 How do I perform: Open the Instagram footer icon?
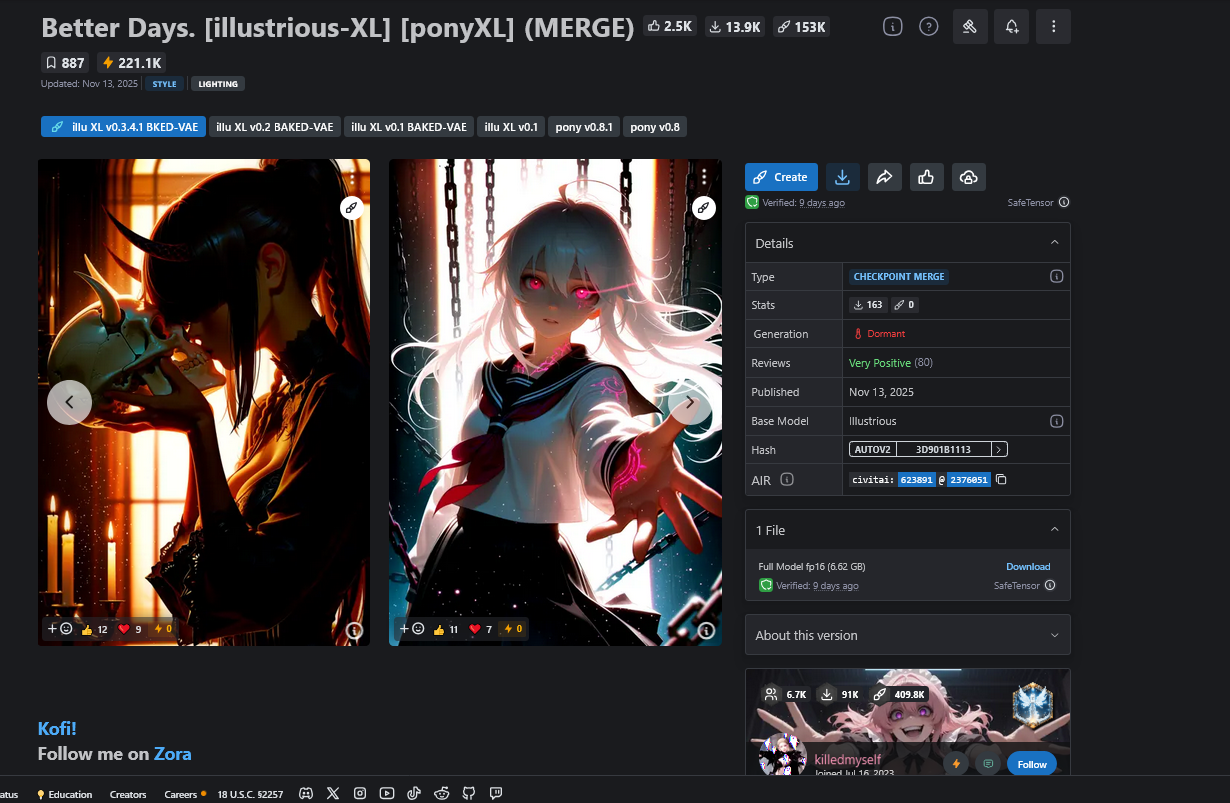(360, 794)
